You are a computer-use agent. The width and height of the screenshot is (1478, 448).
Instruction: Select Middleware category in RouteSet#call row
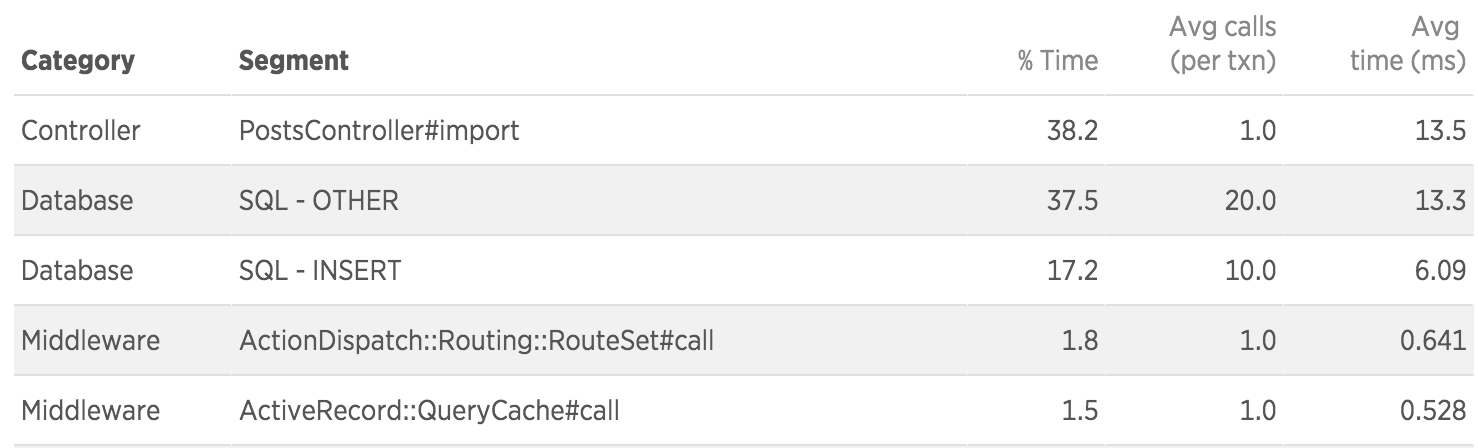[90, 340]
